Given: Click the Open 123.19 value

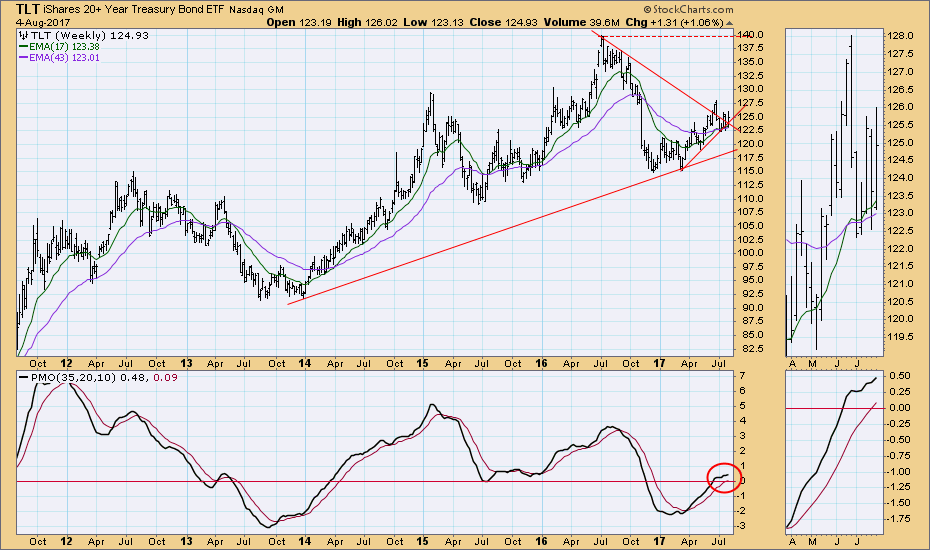Looking at the screenshot, I should [x=298, y=23].
